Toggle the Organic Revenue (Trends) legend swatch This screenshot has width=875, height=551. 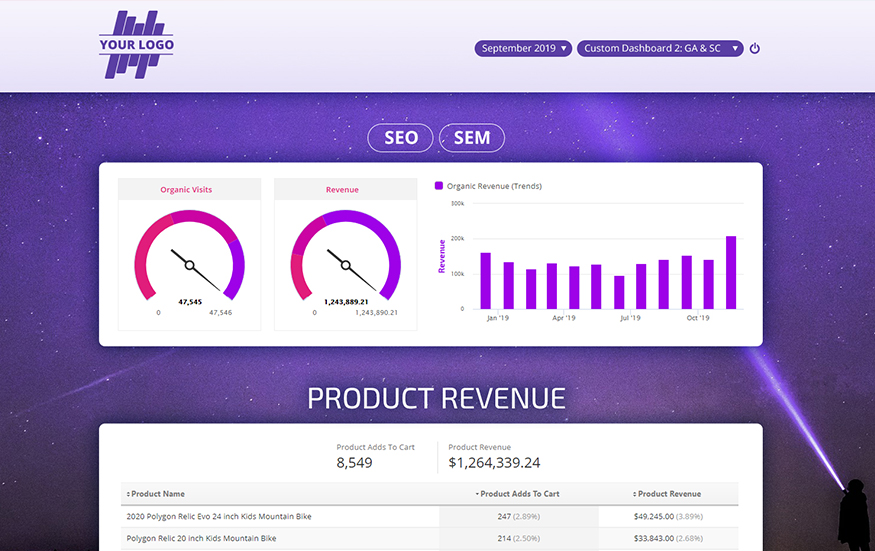(x=439, y=186)
